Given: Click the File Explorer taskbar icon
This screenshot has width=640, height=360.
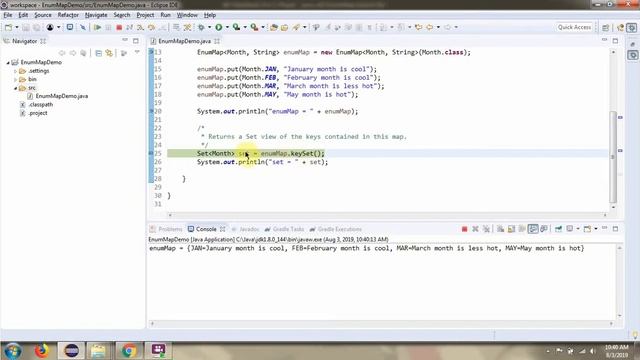Looking at the screenshot, I should coord(98,351).
